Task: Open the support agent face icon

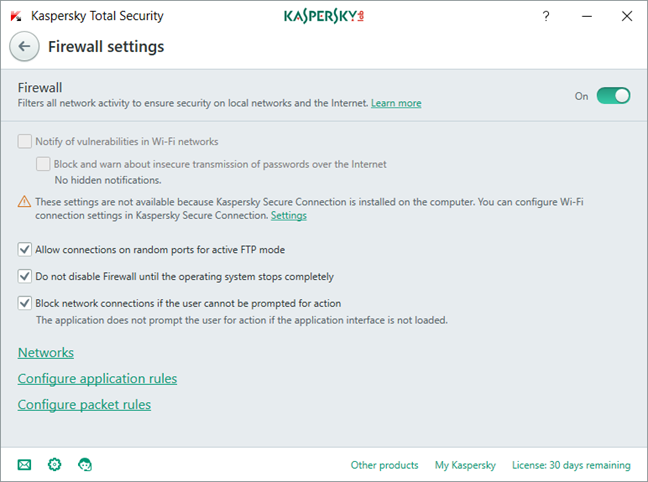Action: pyautogui.click(x=85, y=465)
